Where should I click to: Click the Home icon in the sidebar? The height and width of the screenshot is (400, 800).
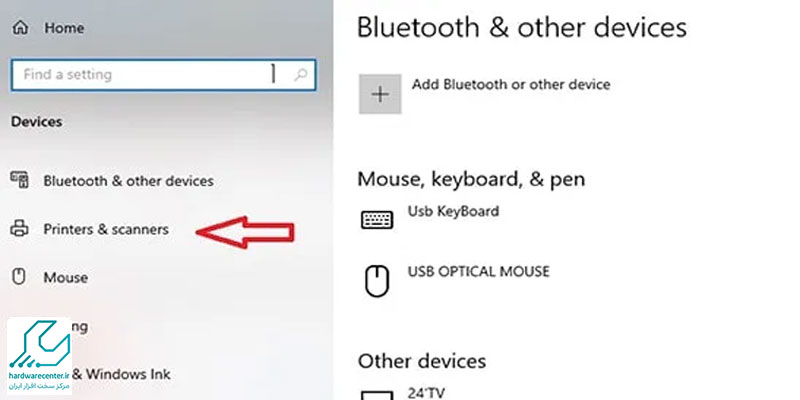pyautogui.click(x=20, y=29)
